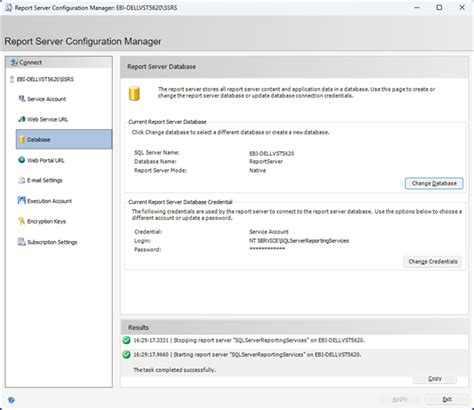Click the Connect icon in sidebar

click(14, 62)
